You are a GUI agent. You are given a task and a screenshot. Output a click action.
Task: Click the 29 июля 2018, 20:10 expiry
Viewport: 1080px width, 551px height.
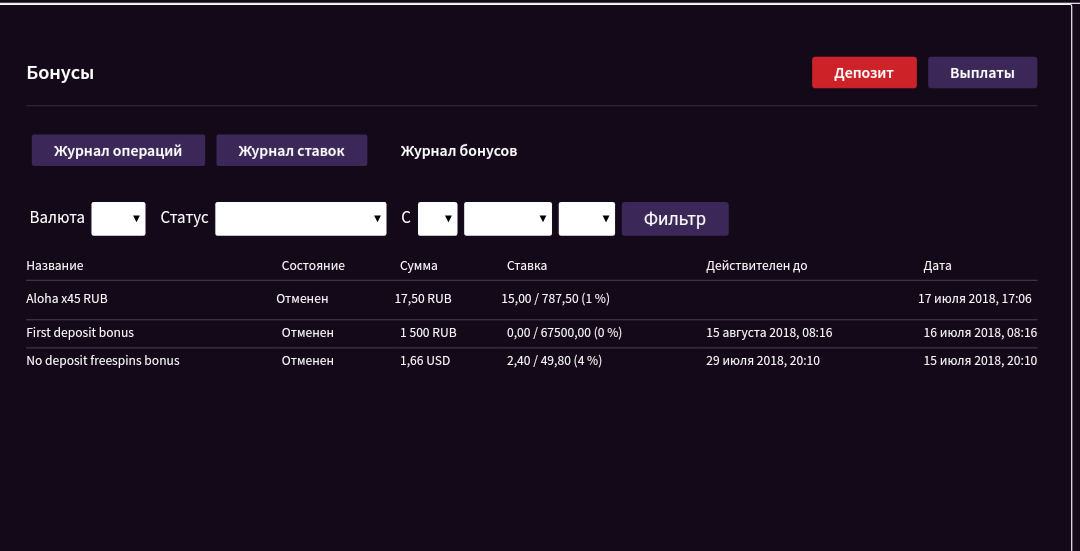click(762, 360)
